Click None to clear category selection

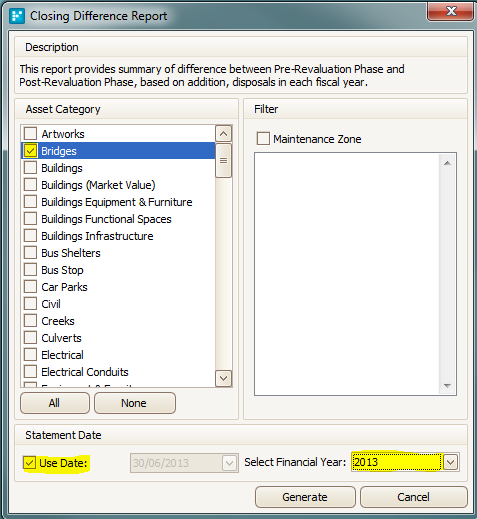tap(134, 403)
